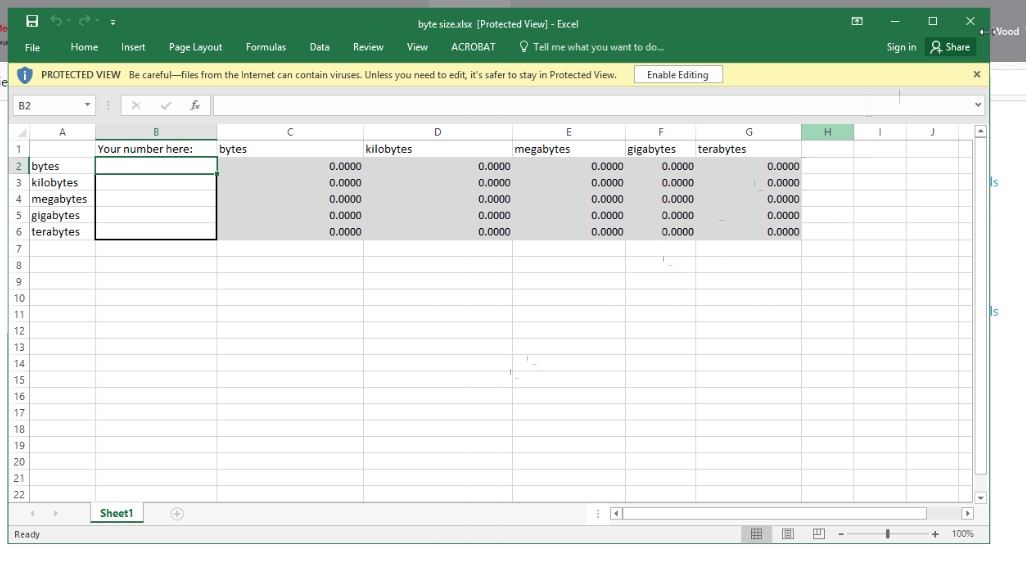Screen dimensions: 1026x565
Task: Select row 7 header
Action: click(x=19, y=249)
